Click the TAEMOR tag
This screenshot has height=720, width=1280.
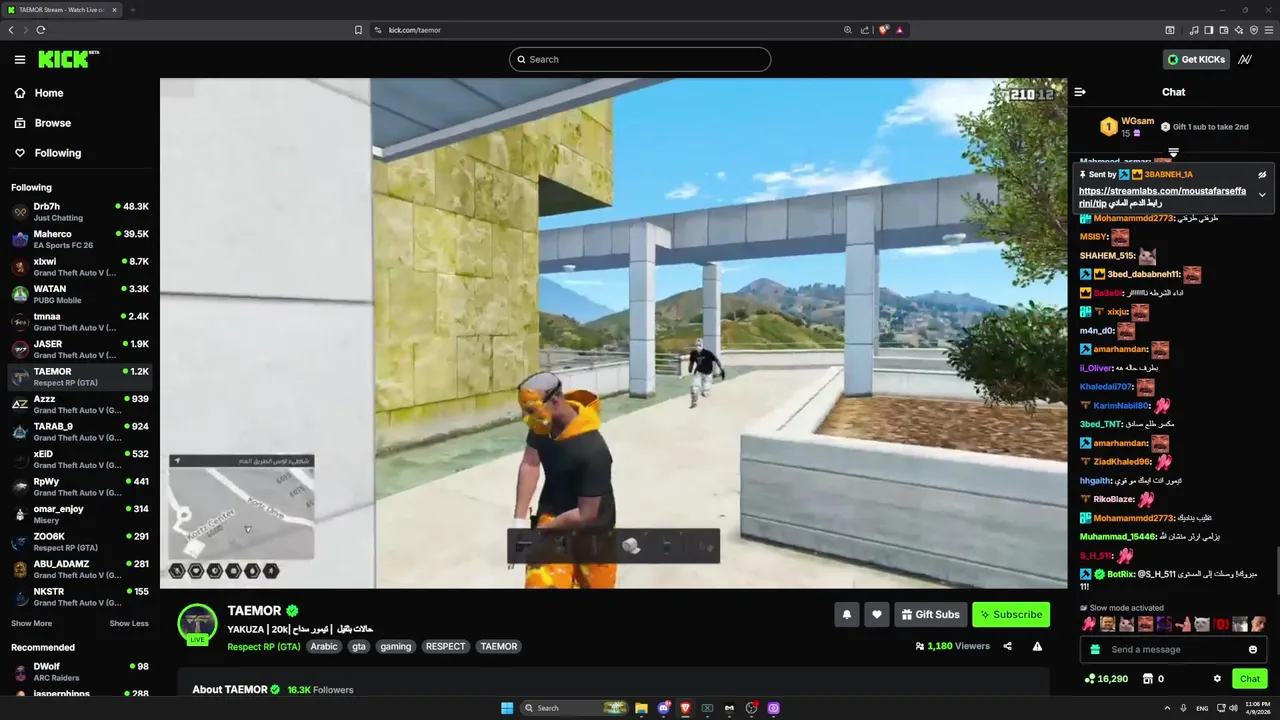[x=499, y=646]
